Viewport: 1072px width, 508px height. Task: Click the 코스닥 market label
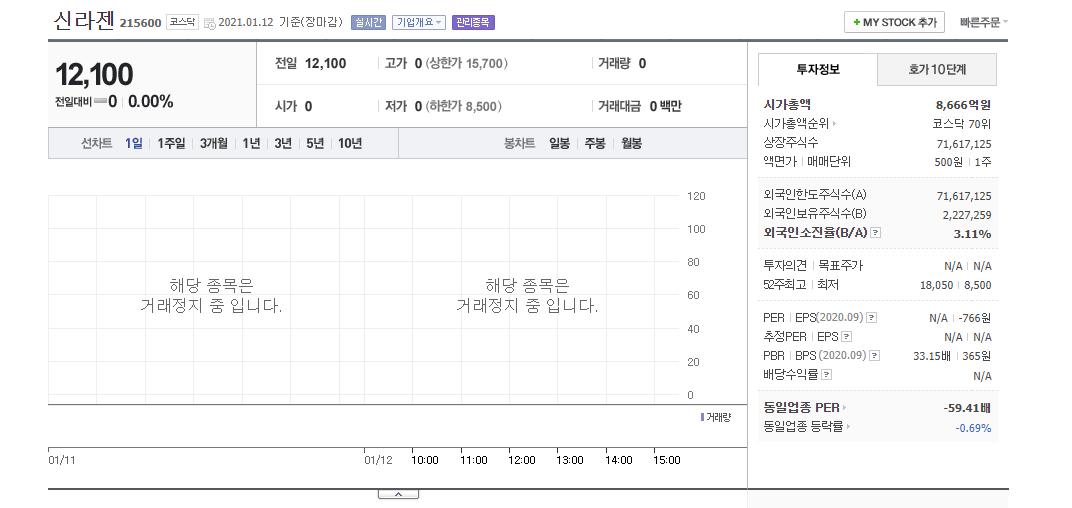pyautogui.click(x=183, y=22)
